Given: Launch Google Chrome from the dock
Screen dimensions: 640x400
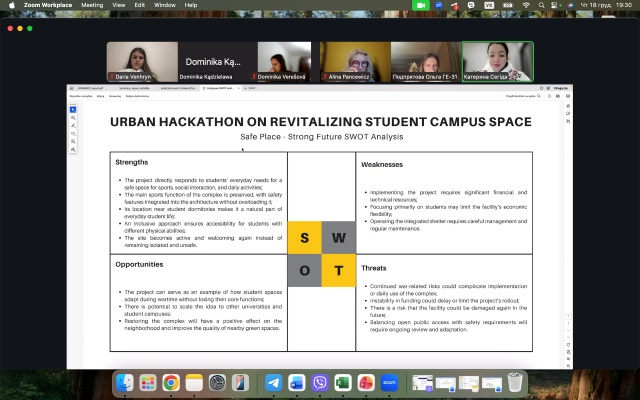Looking at the screenshot, I should click(x=171, y=383).
